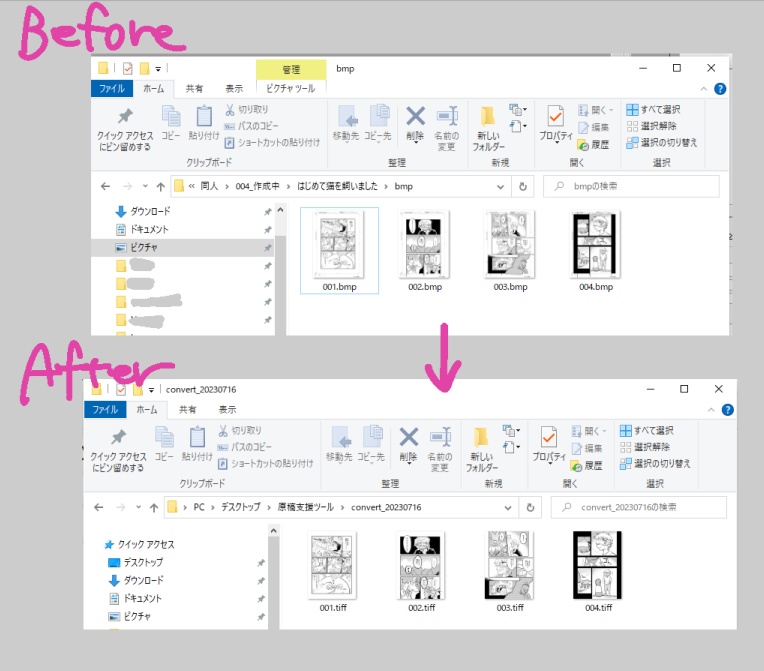764x671 pixels.
Task: Switch to 共有 tab in bmp window
Action: [x=194, y=89]
